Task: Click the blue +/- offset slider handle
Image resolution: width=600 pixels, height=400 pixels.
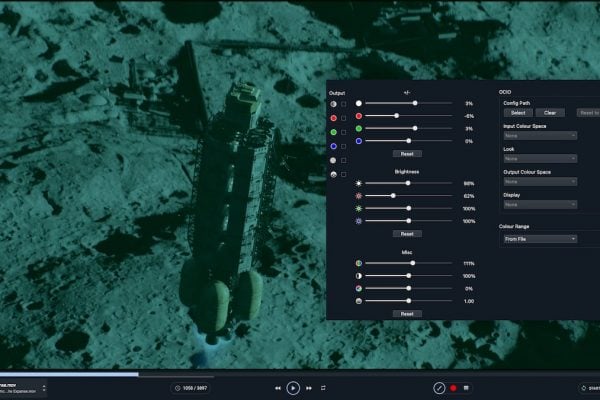Action: (x=409, y=141)
